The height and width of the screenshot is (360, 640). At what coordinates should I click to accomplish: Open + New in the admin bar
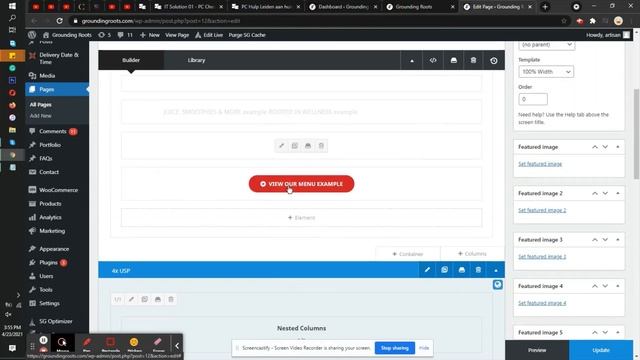coord(149,35)
